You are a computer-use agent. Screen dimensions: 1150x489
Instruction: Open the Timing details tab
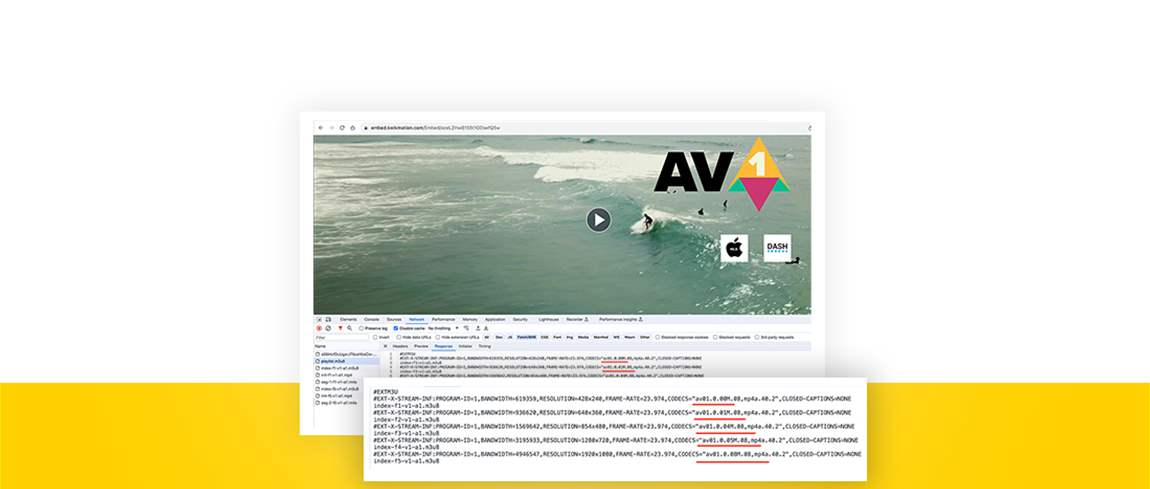pyautogui.click(x=485, y=346)
